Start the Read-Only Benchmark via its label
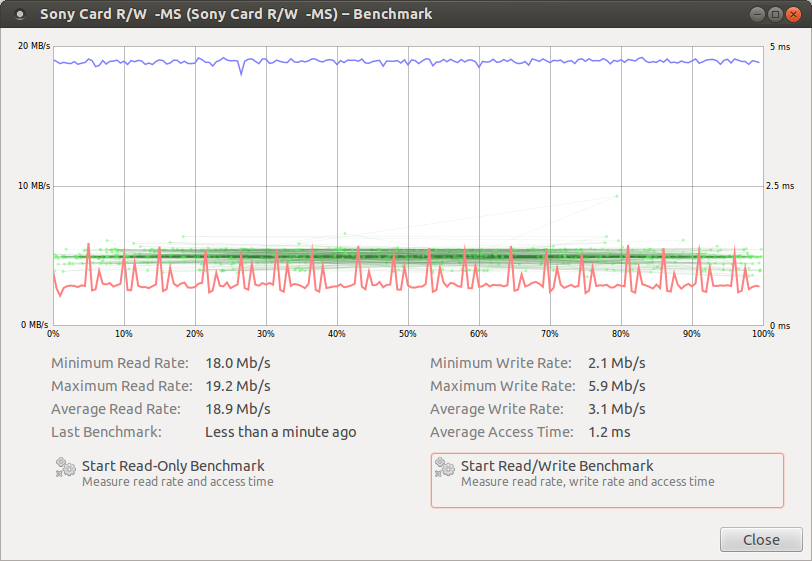 click(173, 466)
